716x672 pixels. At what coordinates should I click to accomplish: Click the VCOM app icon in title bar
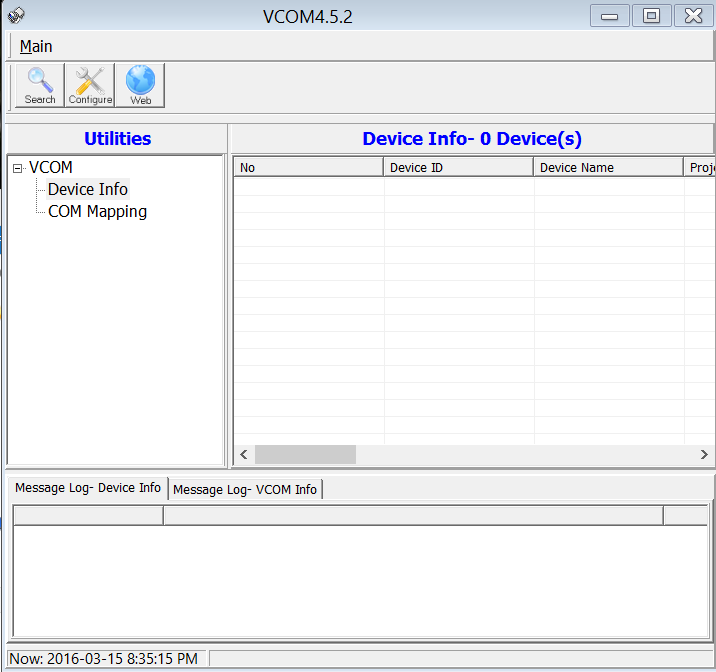(x=15, y=15)
